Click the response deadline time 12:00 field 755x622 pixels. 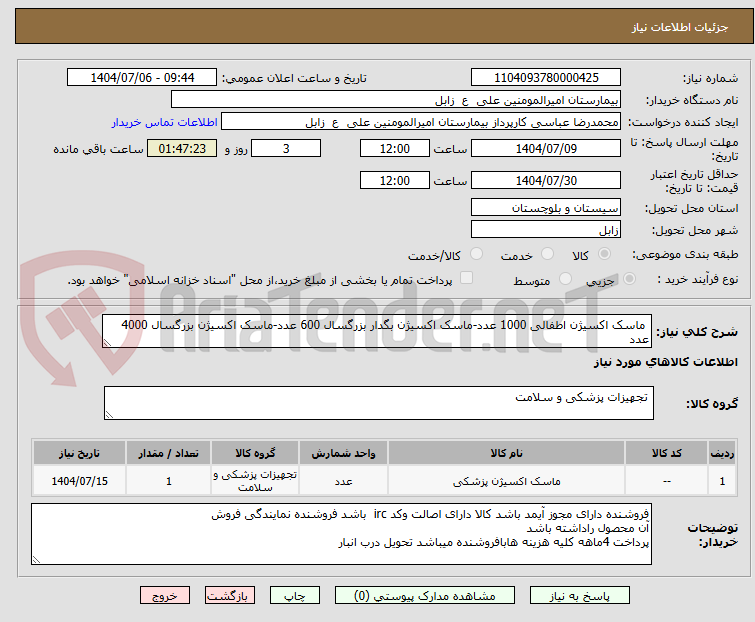tap(395, 148)
